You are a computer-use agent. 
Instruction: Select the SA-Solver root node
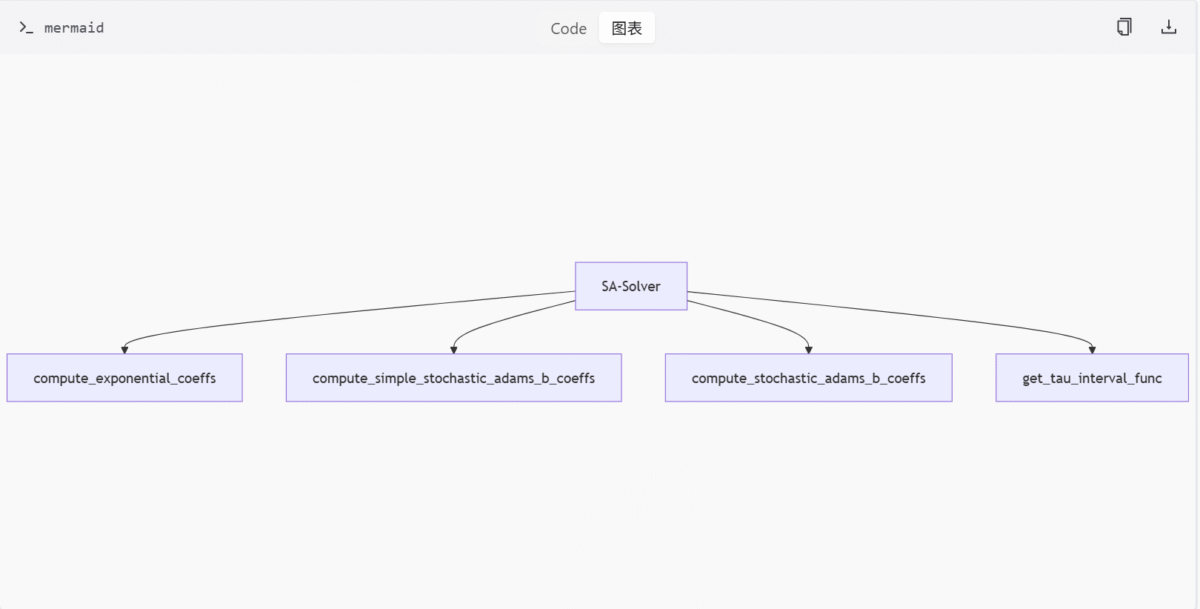tap(631, 286)
